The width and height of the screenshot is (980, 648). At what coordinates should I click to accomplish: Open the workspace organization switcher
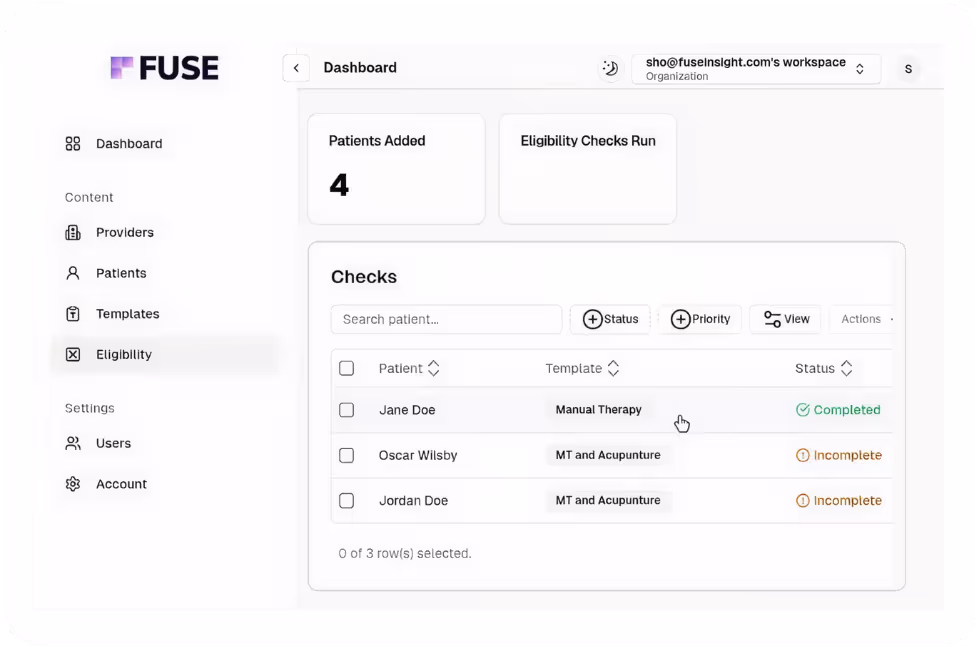coord(755,68)
